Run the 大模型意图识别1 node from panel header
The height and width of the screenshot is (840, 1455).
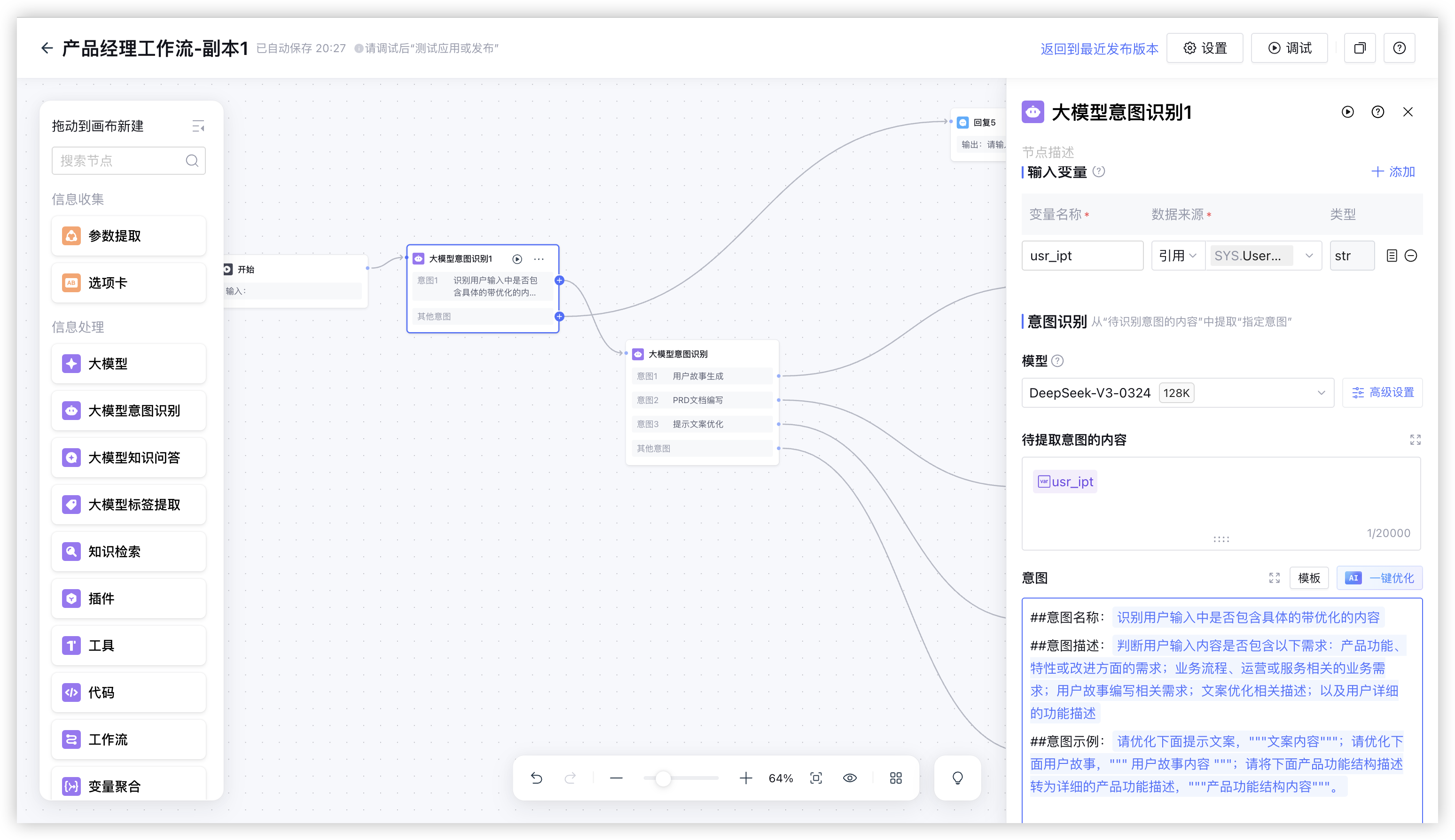(x=1347, y=112)
